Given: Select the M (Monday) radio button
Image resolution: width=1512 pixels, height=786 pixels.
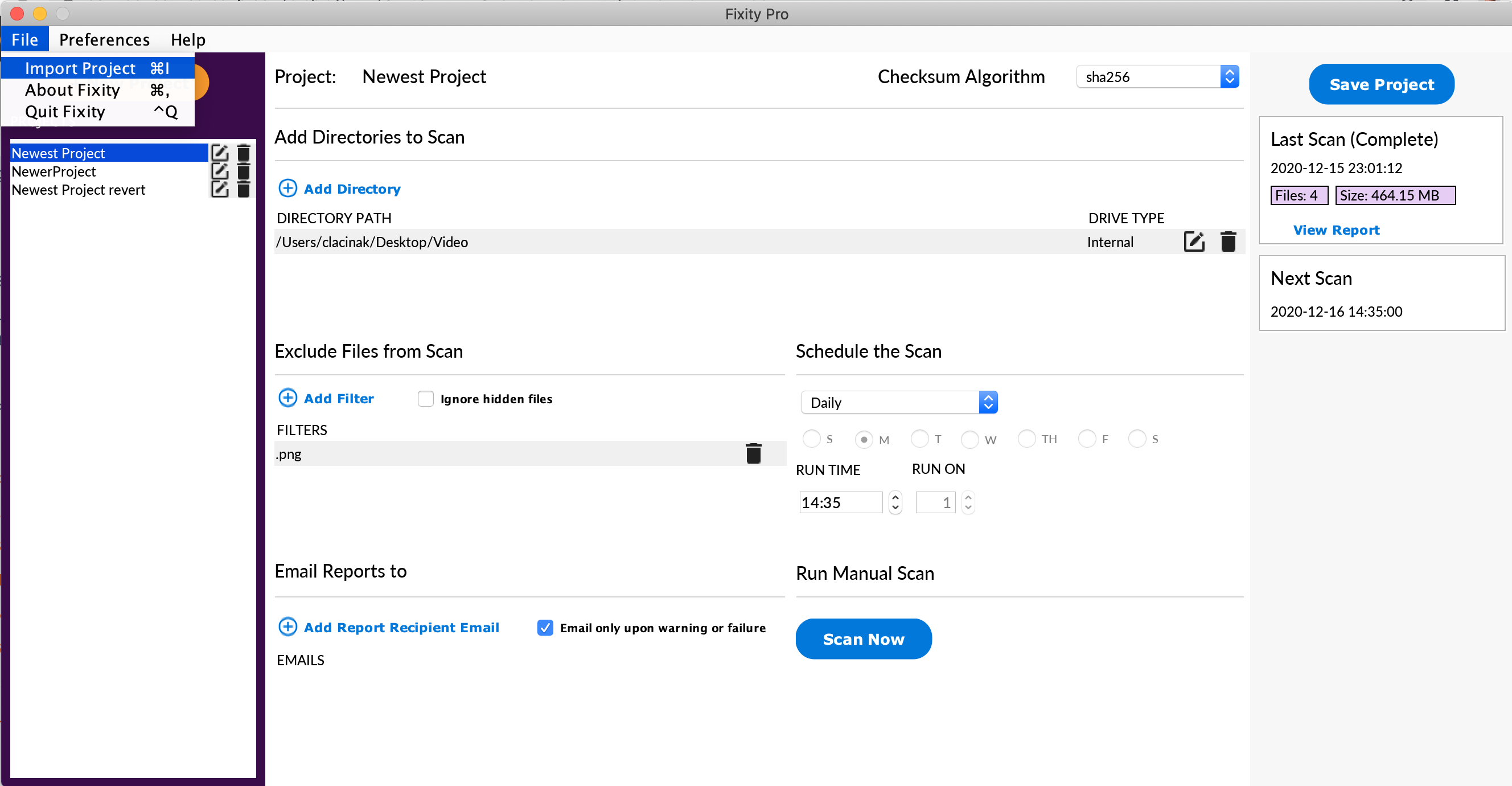Looking at the screenshot, I should [864, 439].
